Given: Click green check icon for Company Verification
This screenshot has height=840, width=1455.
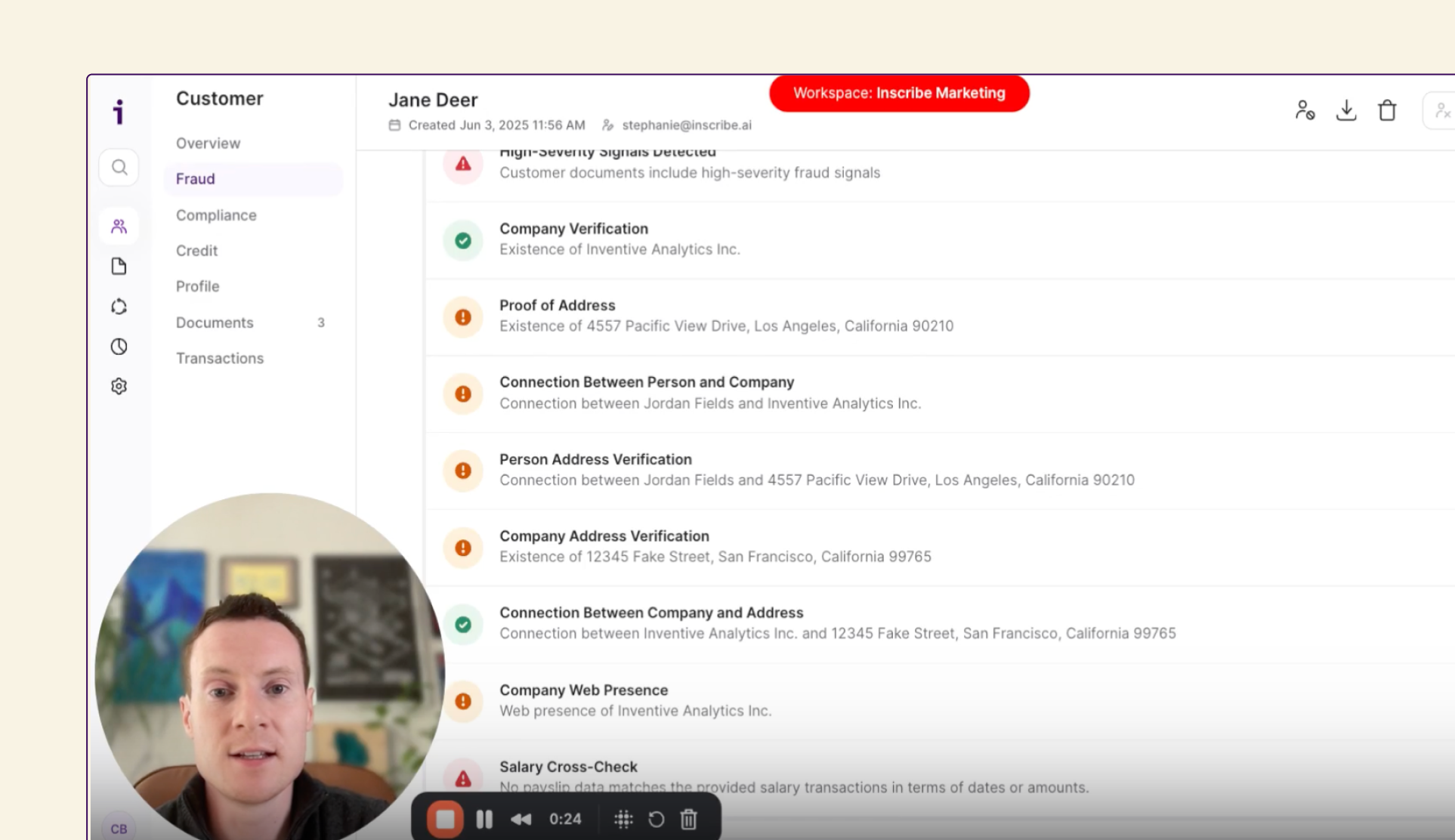Looking at the screenshot, I should tap(463, 240).
